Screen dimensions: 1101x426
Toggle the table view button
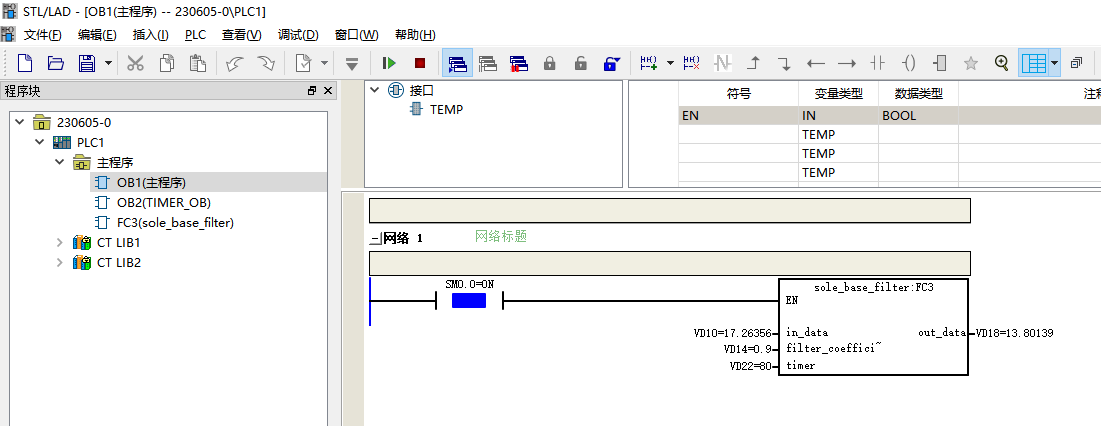click(1034, 63)
